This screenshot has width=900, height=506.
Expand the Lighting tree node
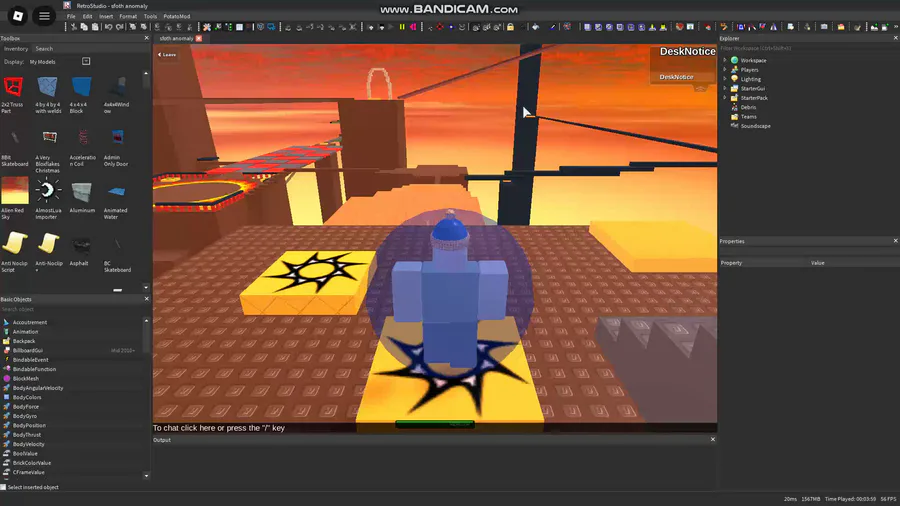coord(725,79)
